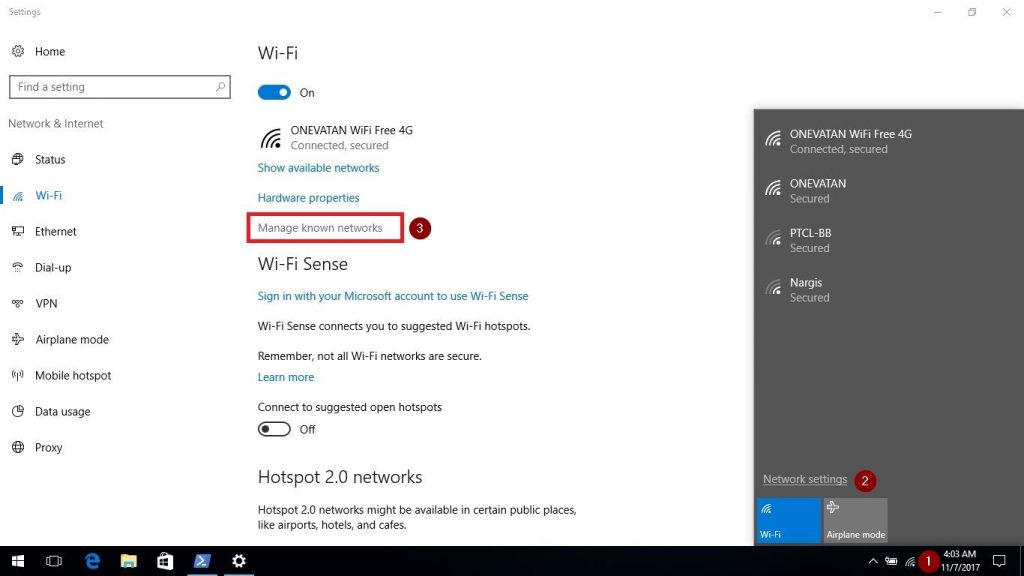
Task: Click the Network settings link
Action: point(805,479)
